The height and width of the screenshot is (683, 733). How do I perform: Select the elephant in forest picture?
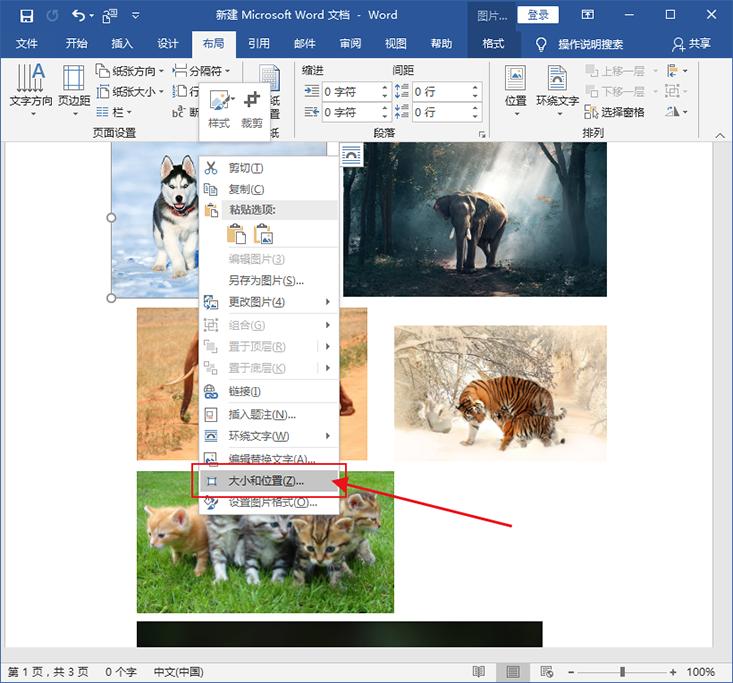click(475, 219)
